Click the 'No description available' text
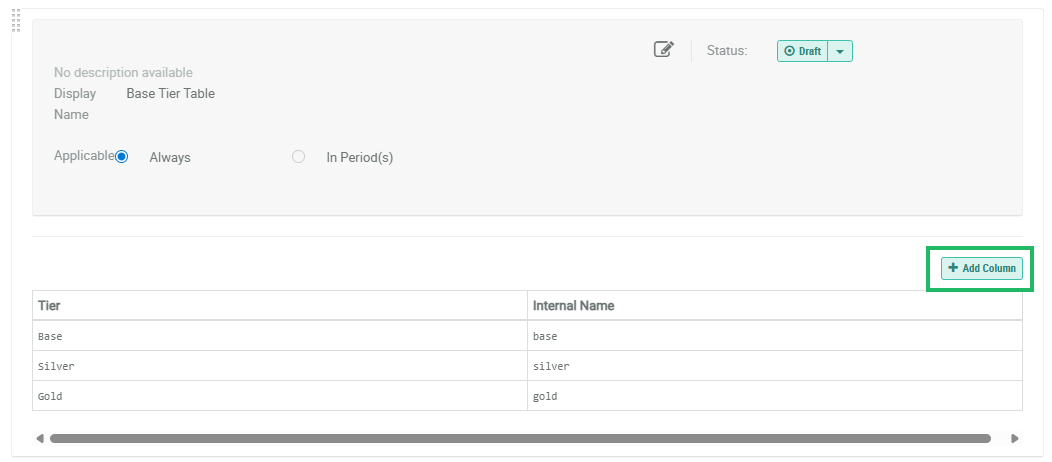Screen dimensions: 1052x462 coord(123,72)
